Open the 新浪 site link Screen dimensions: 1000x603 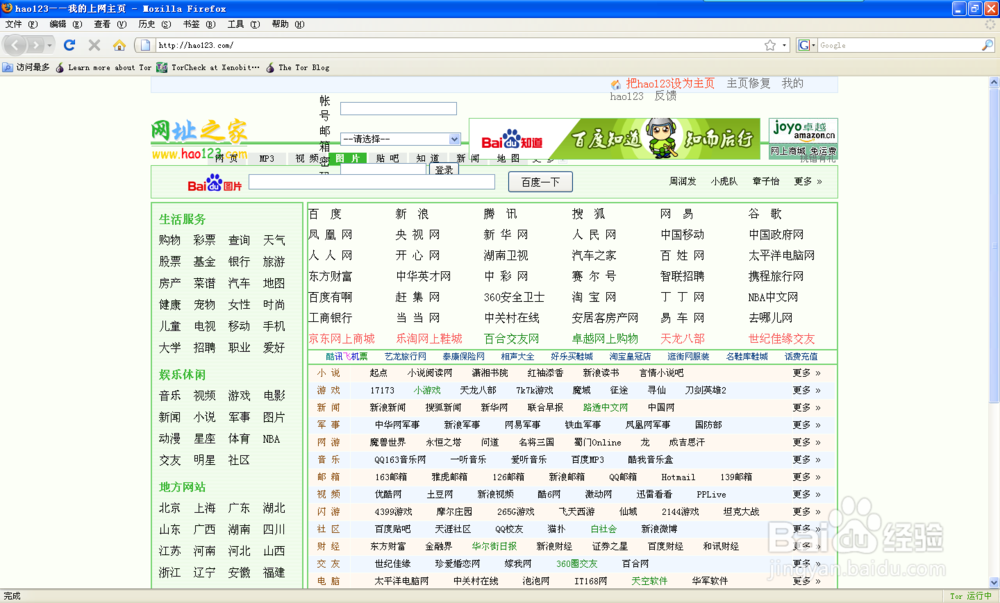coord(412,214)
